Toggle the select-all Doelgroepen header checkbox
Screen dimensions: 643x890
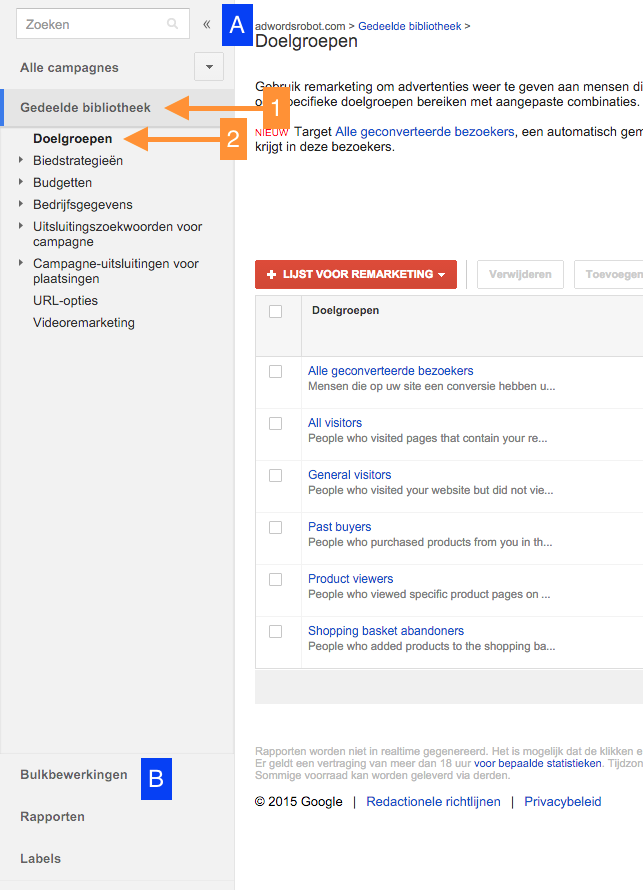[x=276, y=311]
